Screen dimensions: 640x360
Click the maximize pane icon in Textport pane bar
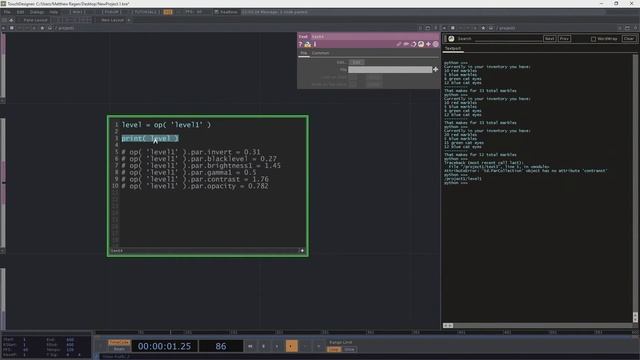click(627, 28)
